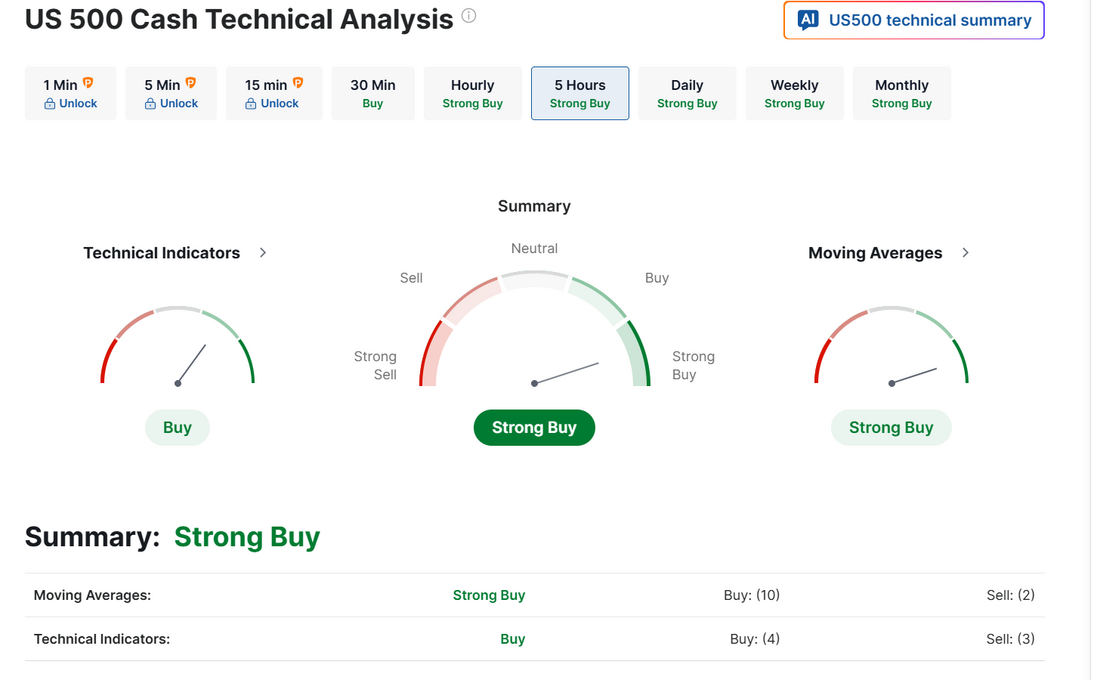Select the 5 Hours timeframe tab
1100x680 pixels.
(580, 93)
